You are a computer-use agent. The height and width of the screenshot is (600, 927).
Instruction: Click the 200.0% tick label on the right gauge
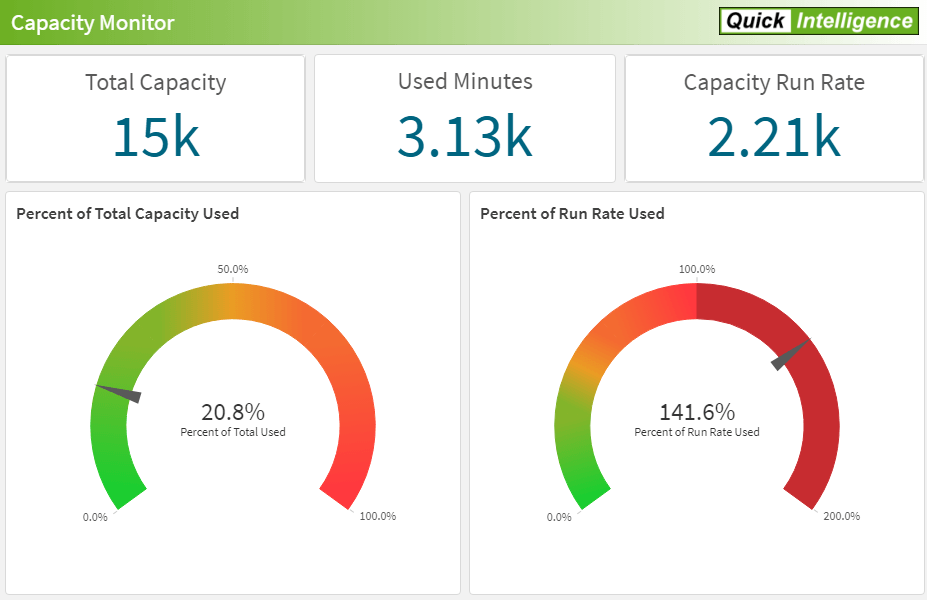tap(841, 516)
